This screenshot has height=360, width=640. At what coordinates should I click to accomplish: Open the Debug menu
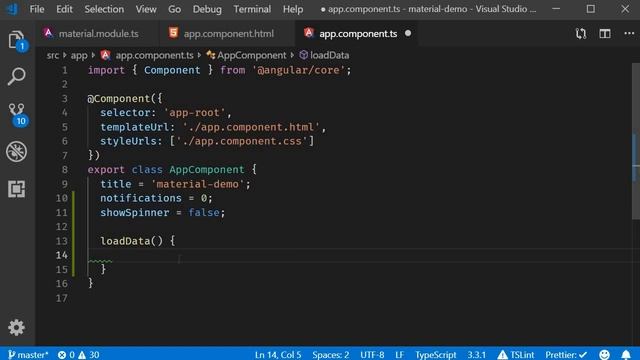pos(207,9)
